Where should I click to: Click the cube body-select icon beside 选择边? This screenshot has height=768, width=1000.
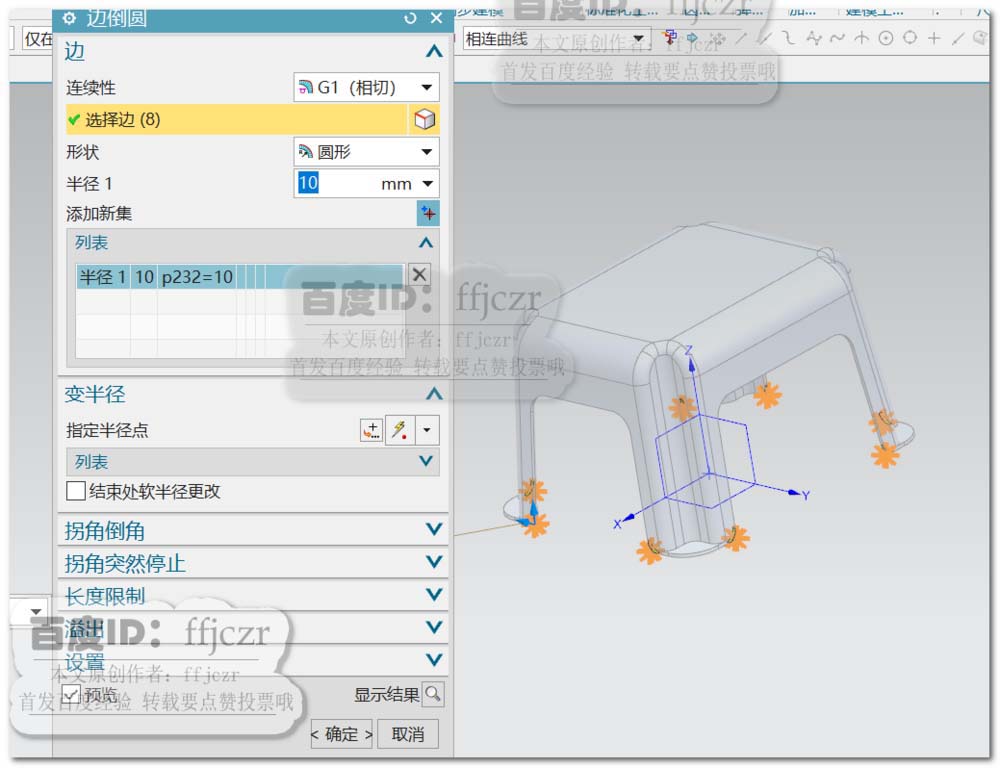pyautogui.click(x=424, y=119)
